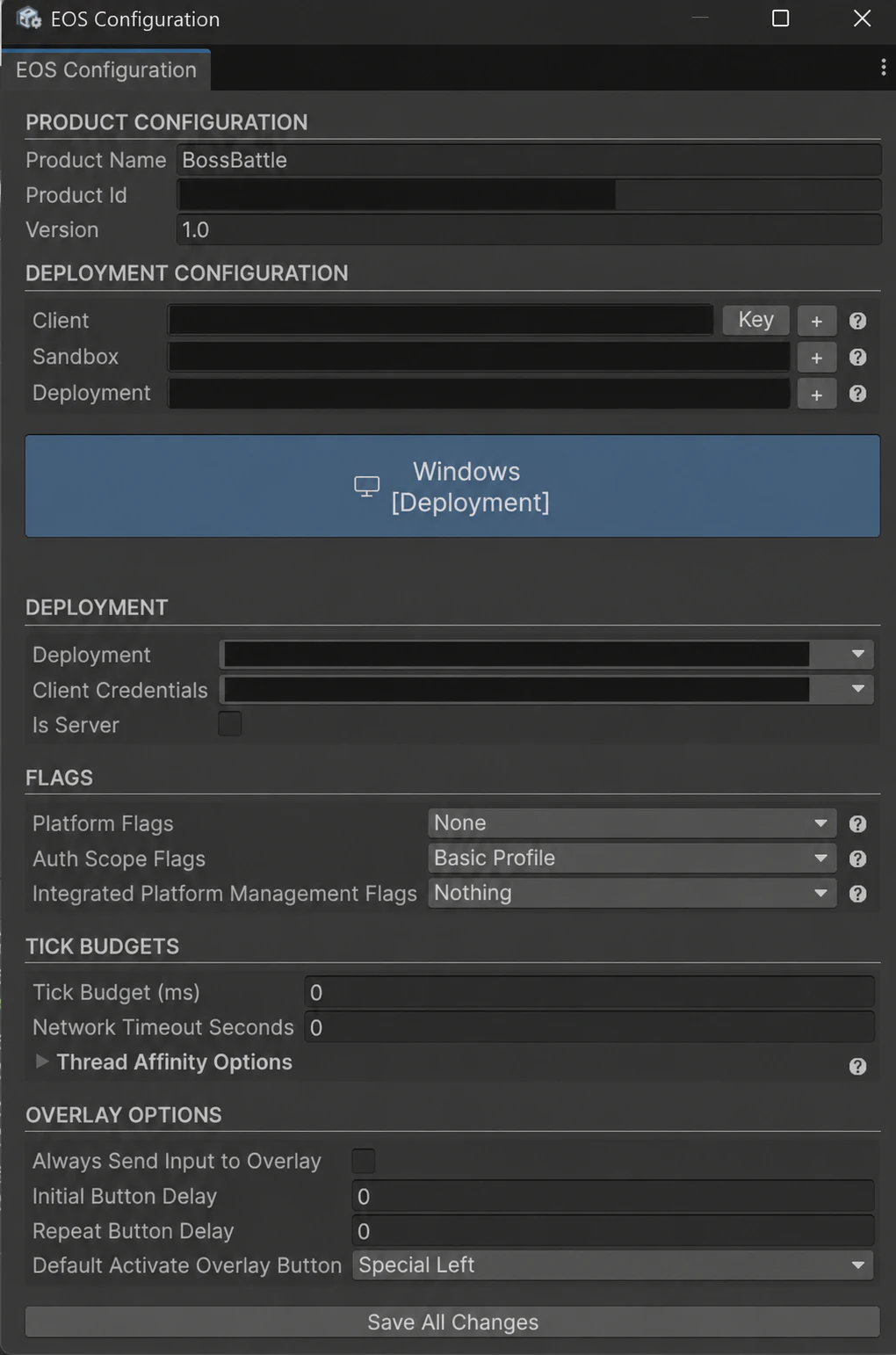Click the Network Timeout Seconds field

[x=589, y=1027]
